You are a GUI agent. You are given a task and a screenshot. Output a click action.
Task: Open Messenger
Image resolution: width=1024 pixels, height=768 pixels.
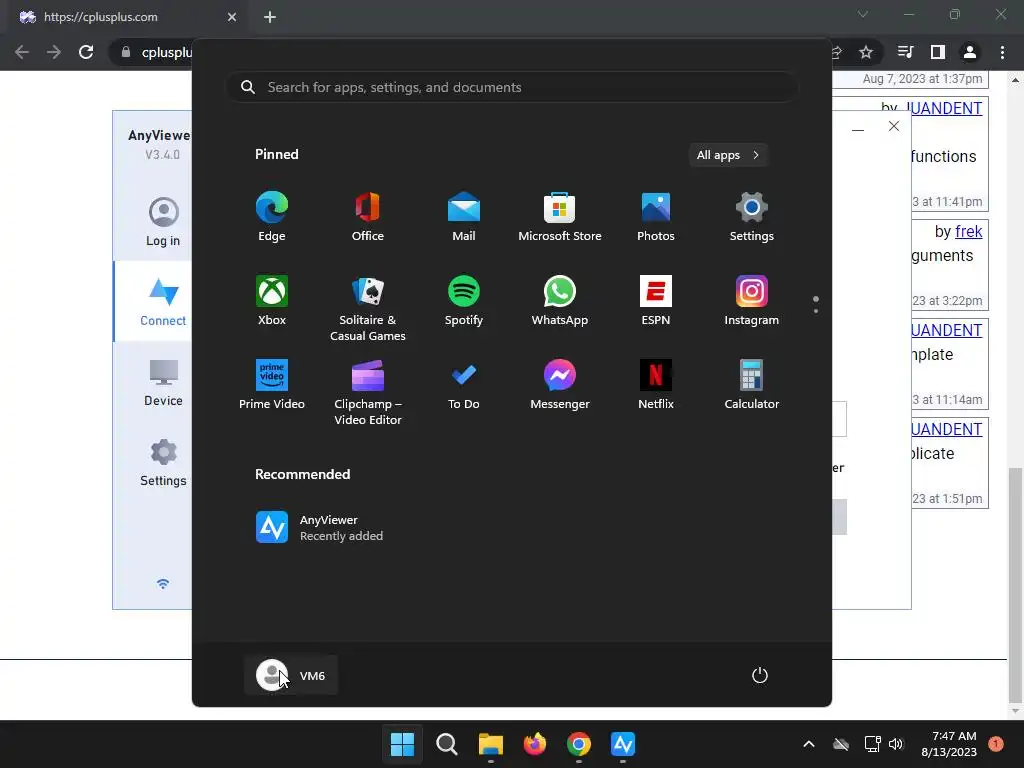[560, 385]
